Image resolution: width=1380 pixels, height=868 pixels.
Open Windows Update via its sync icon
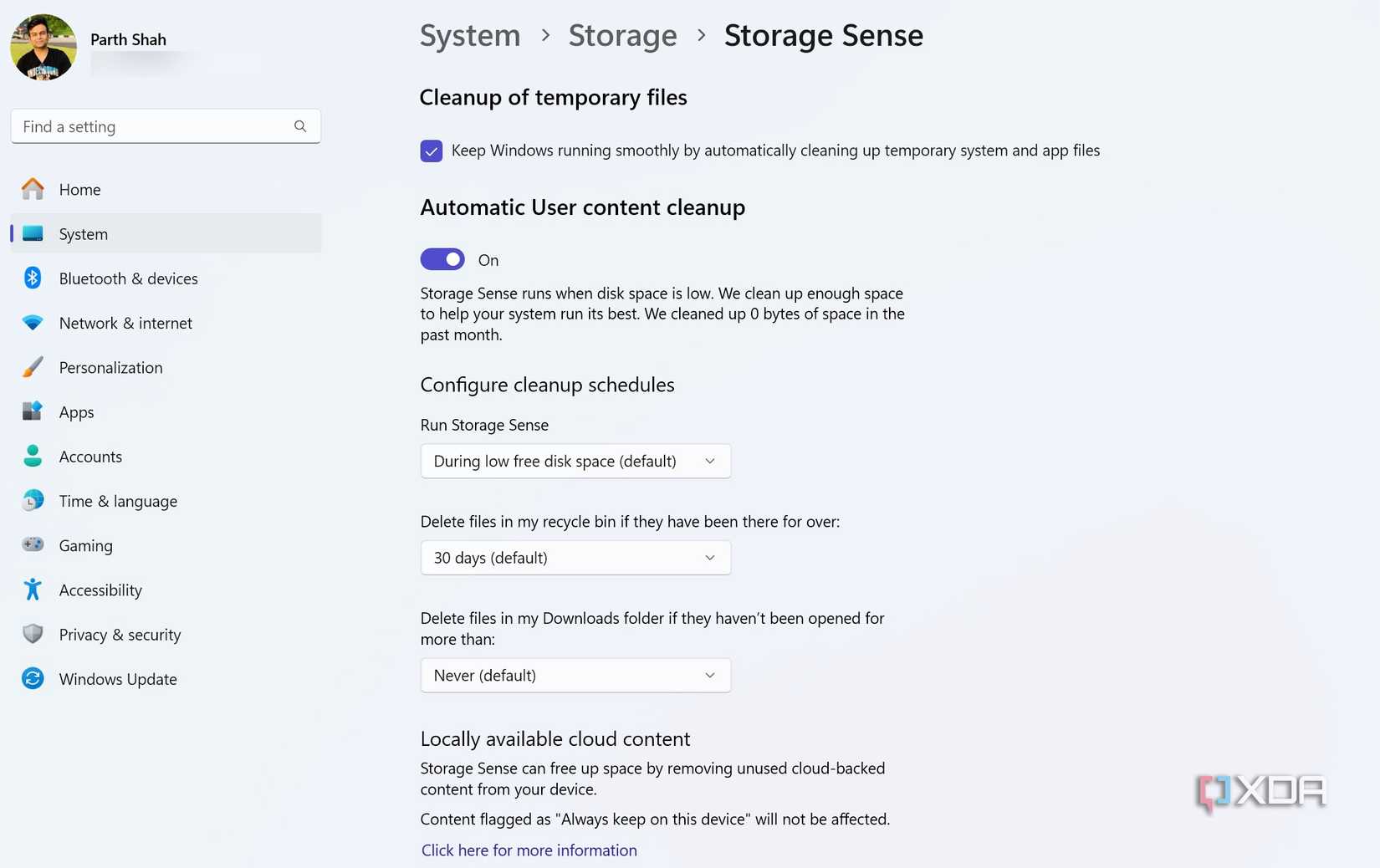32,678
